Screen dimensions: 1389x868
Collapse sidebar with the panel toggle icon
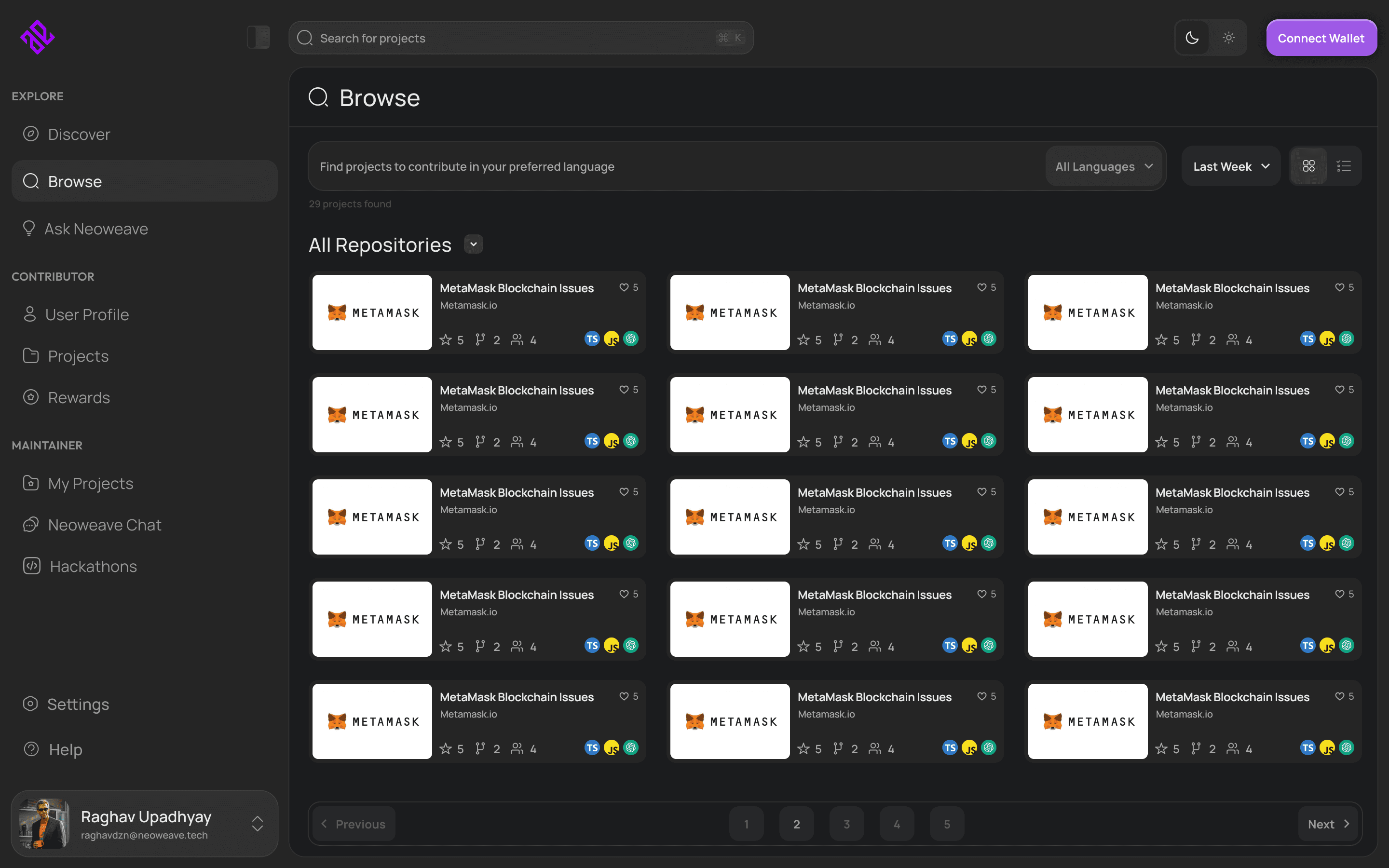259,37
